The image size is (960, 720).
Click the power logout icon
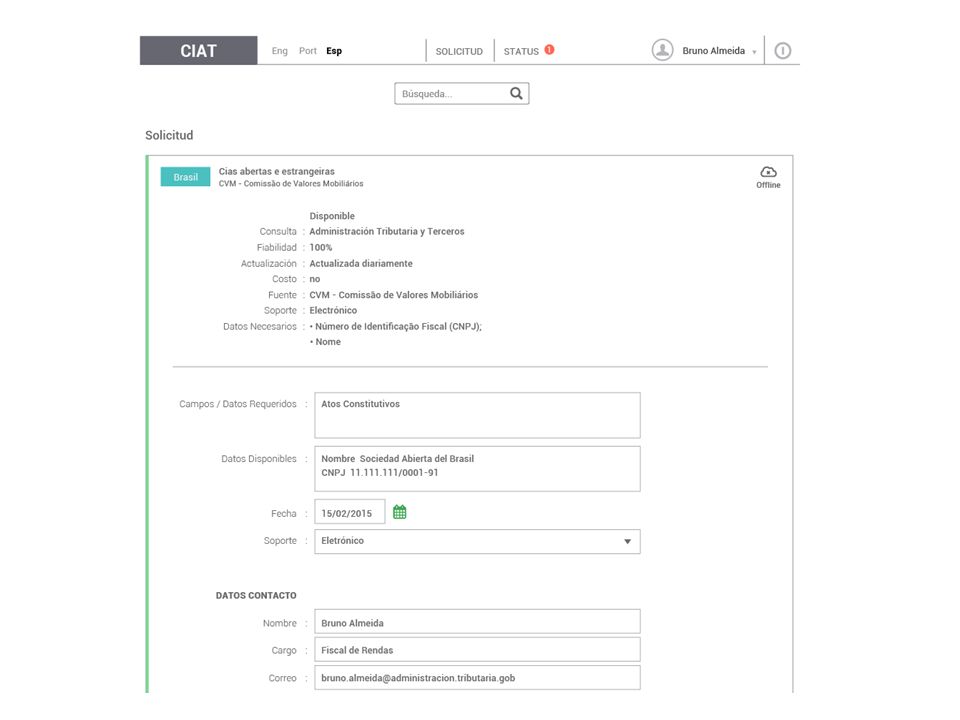[x=782, y=51]
